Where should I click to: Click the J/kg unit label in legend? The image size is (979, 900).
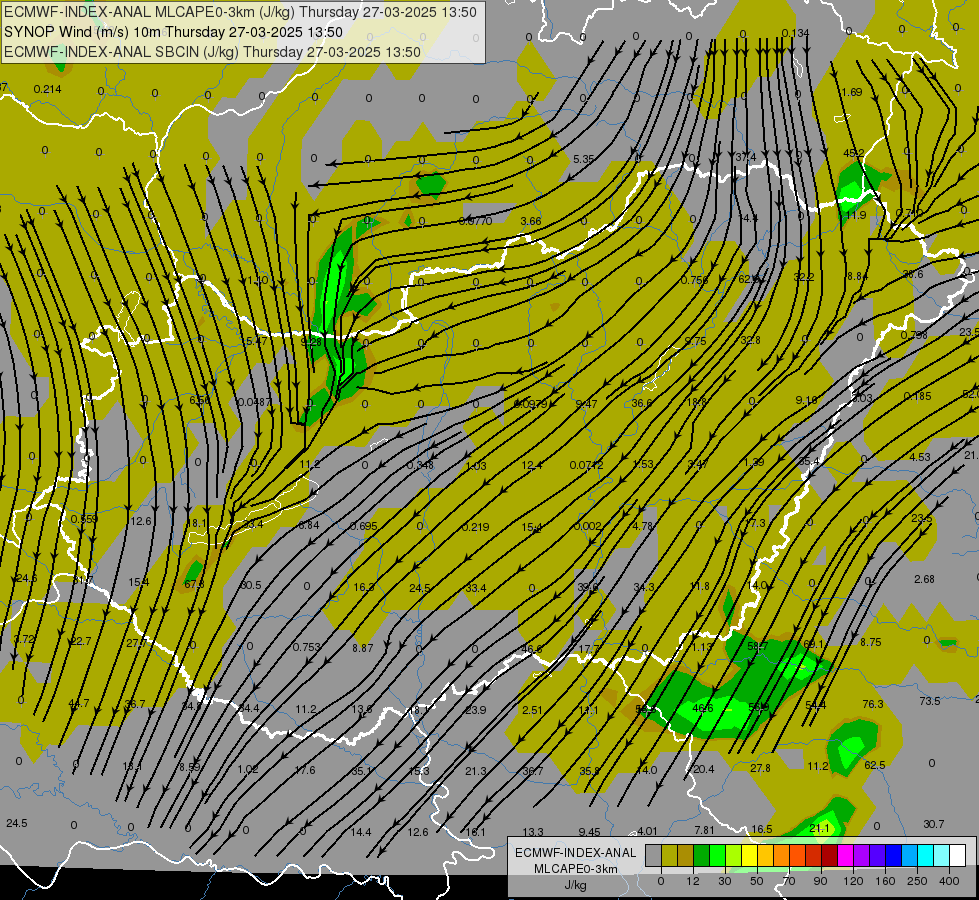575,885
